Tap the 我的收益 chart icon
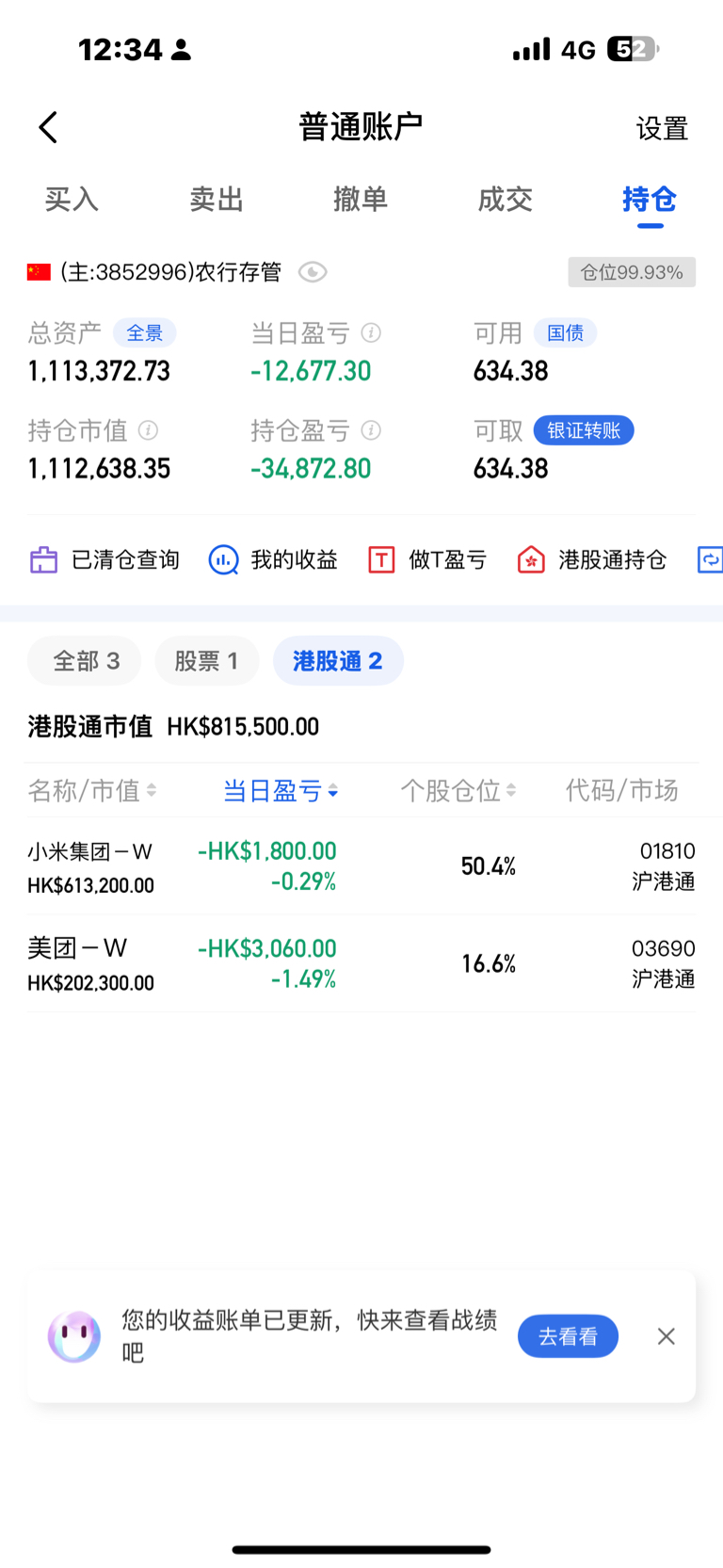 [223, 559]
